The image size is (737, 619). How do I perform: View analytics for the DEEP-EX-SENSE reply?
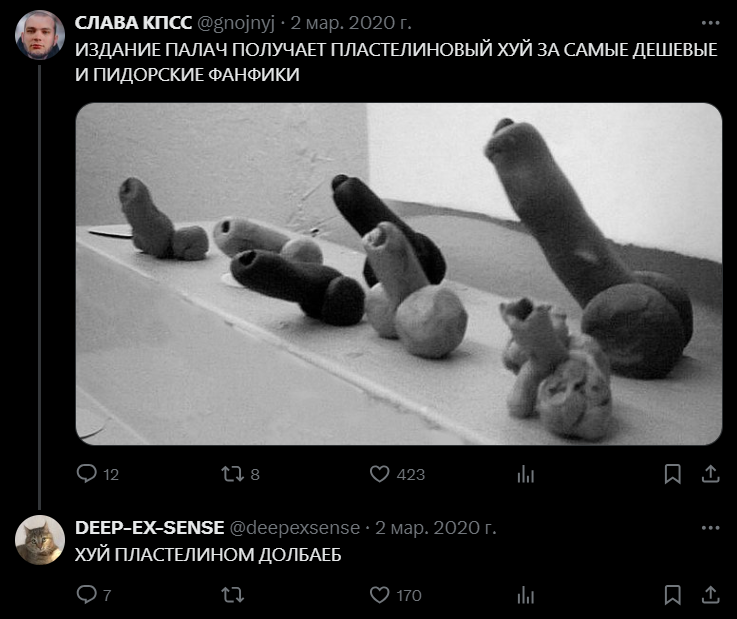click(x=525, y=595)
